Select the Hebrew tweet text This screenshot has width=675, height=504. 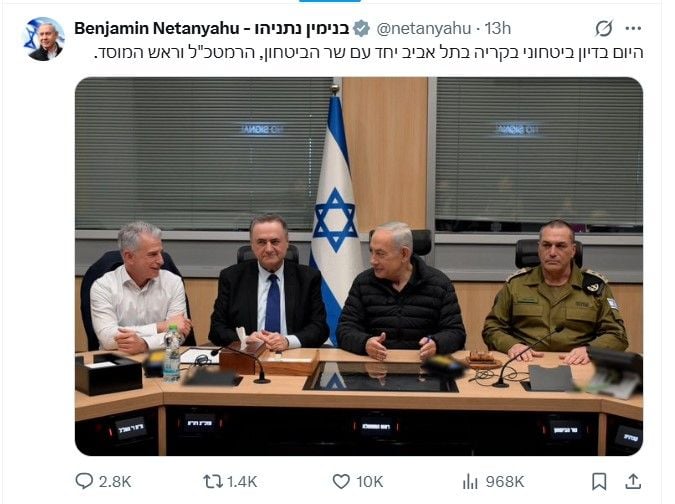coord(368,53)
